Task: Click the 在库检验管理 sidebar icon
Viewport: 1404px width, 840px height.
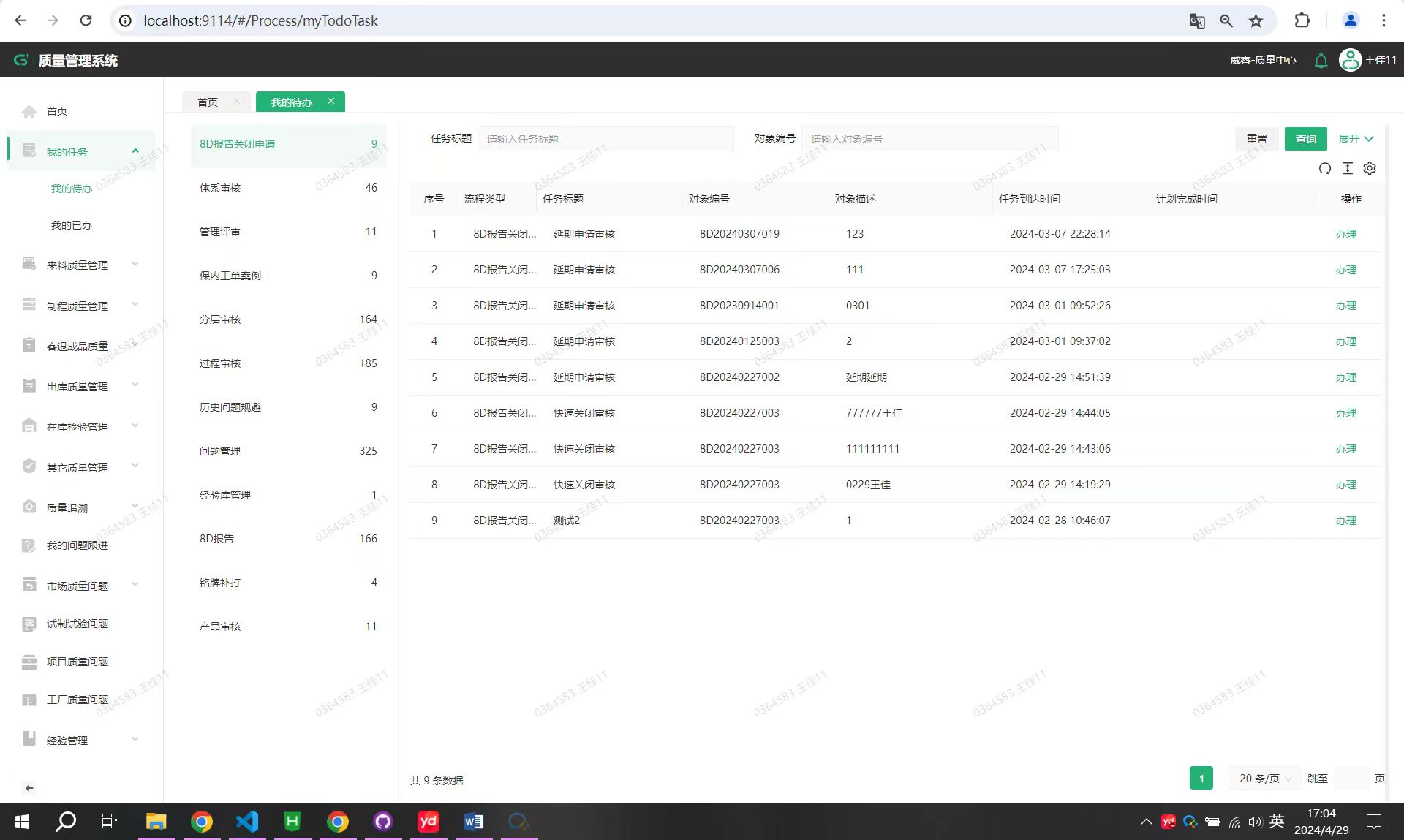Action: (x=29, y=425)
